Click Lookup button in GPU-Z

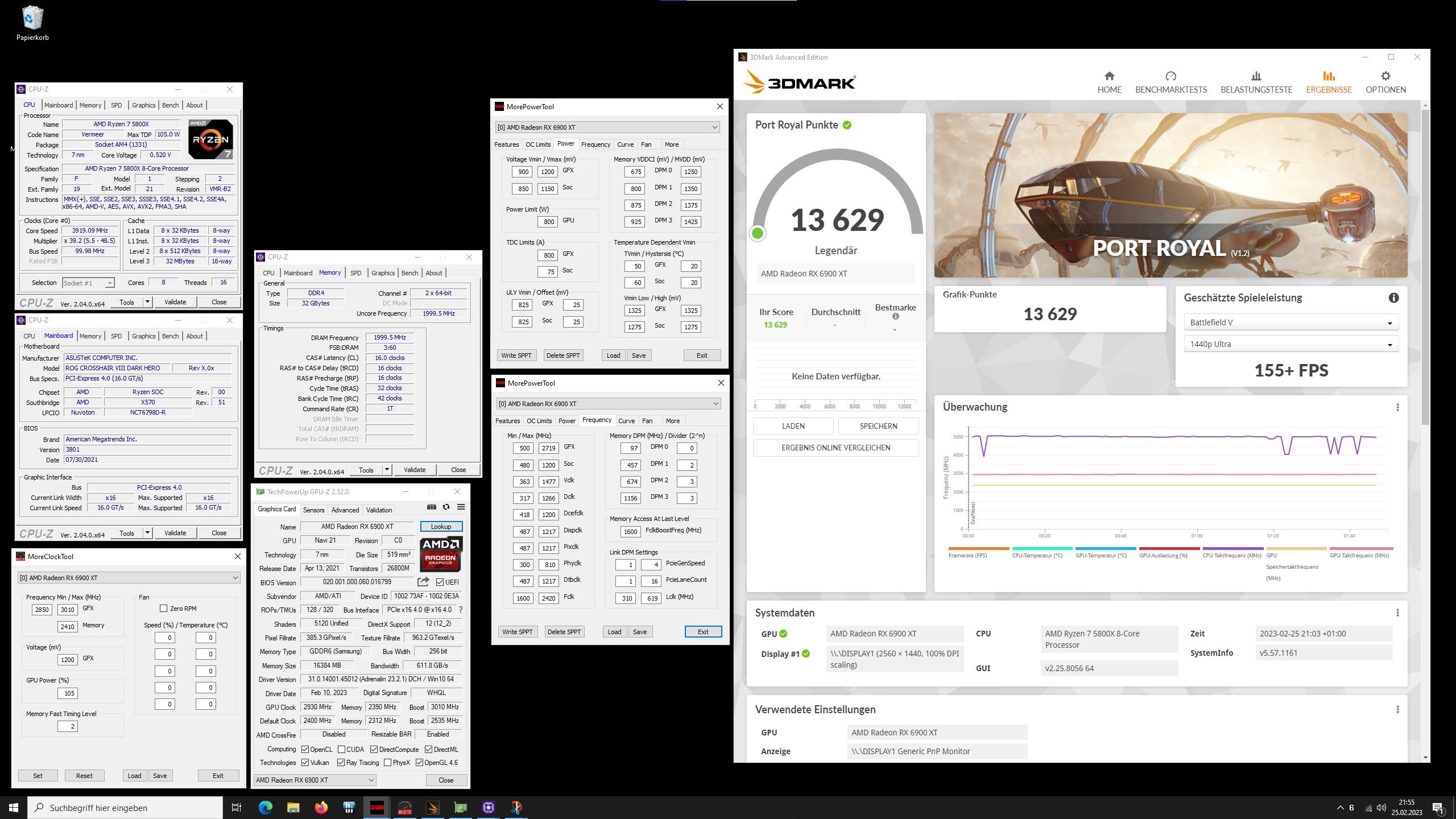(441, 527)
